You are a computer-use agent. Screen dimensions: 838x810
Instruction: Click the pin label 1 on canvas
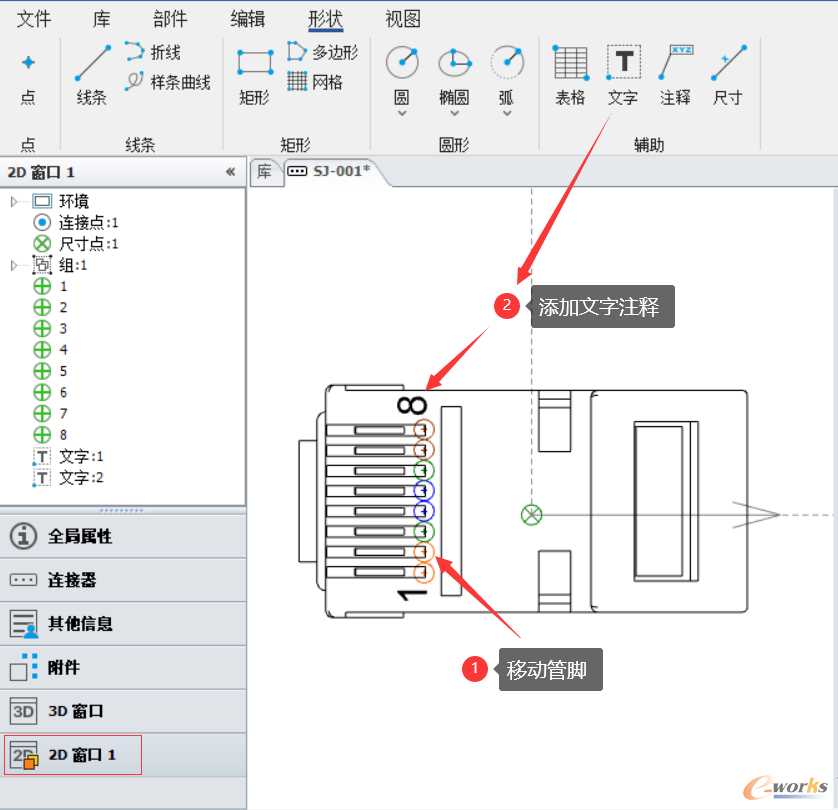coord(412,594)
